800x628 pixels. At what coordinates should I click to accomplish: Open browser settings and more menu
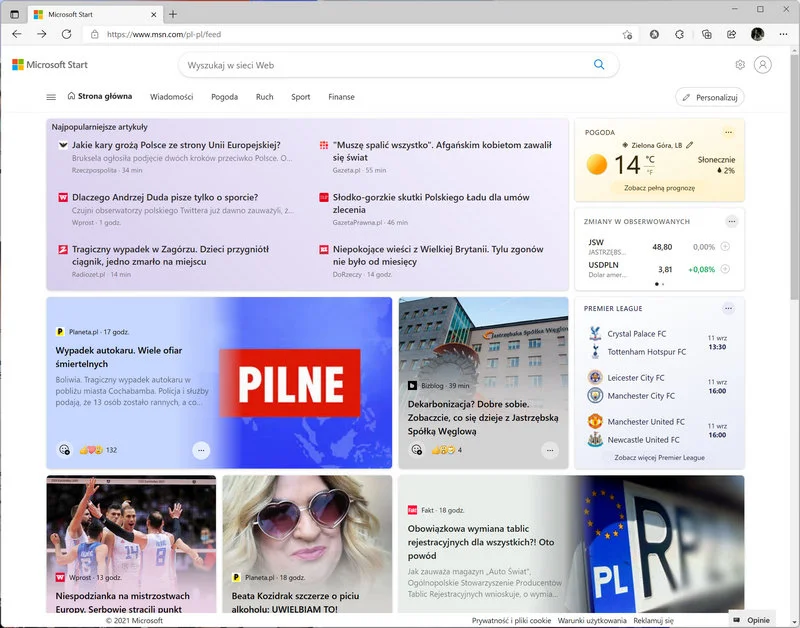click(781, 33)
